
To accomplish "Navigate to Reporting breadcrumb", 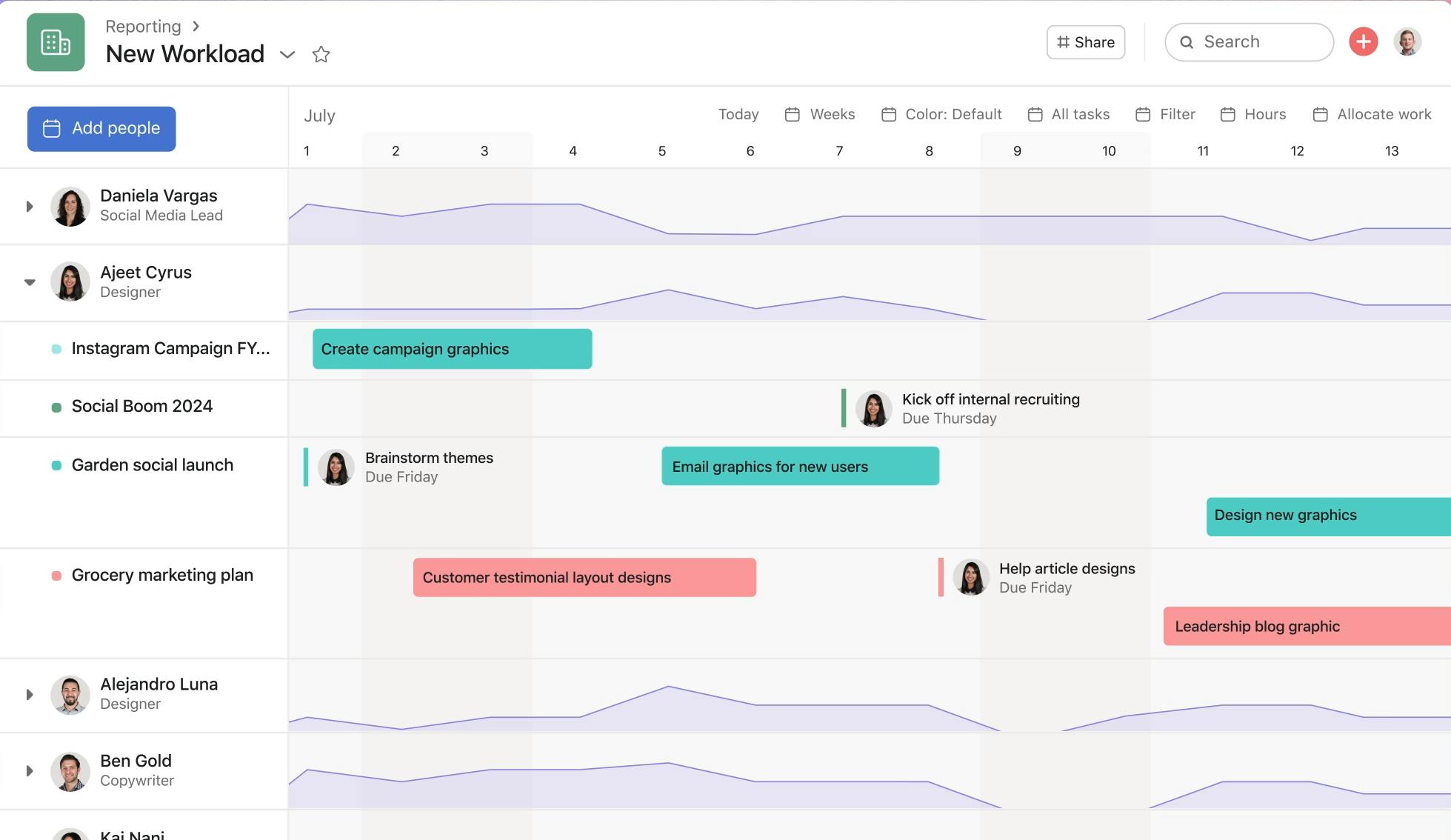I will point(143,26).
